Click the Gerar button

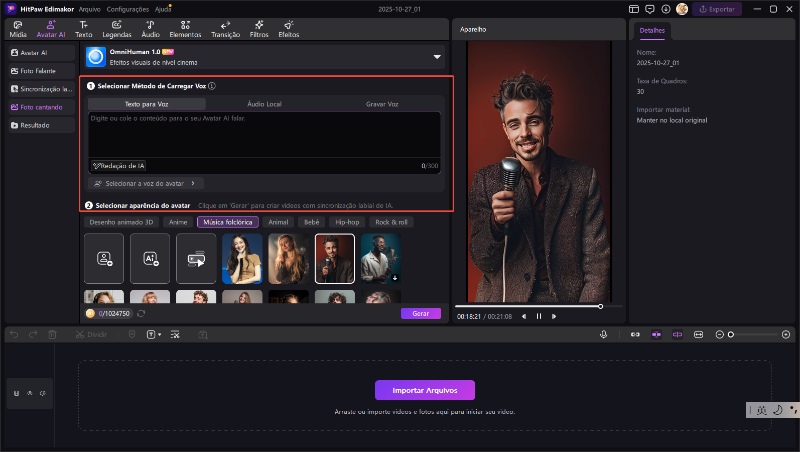(420, 313)
